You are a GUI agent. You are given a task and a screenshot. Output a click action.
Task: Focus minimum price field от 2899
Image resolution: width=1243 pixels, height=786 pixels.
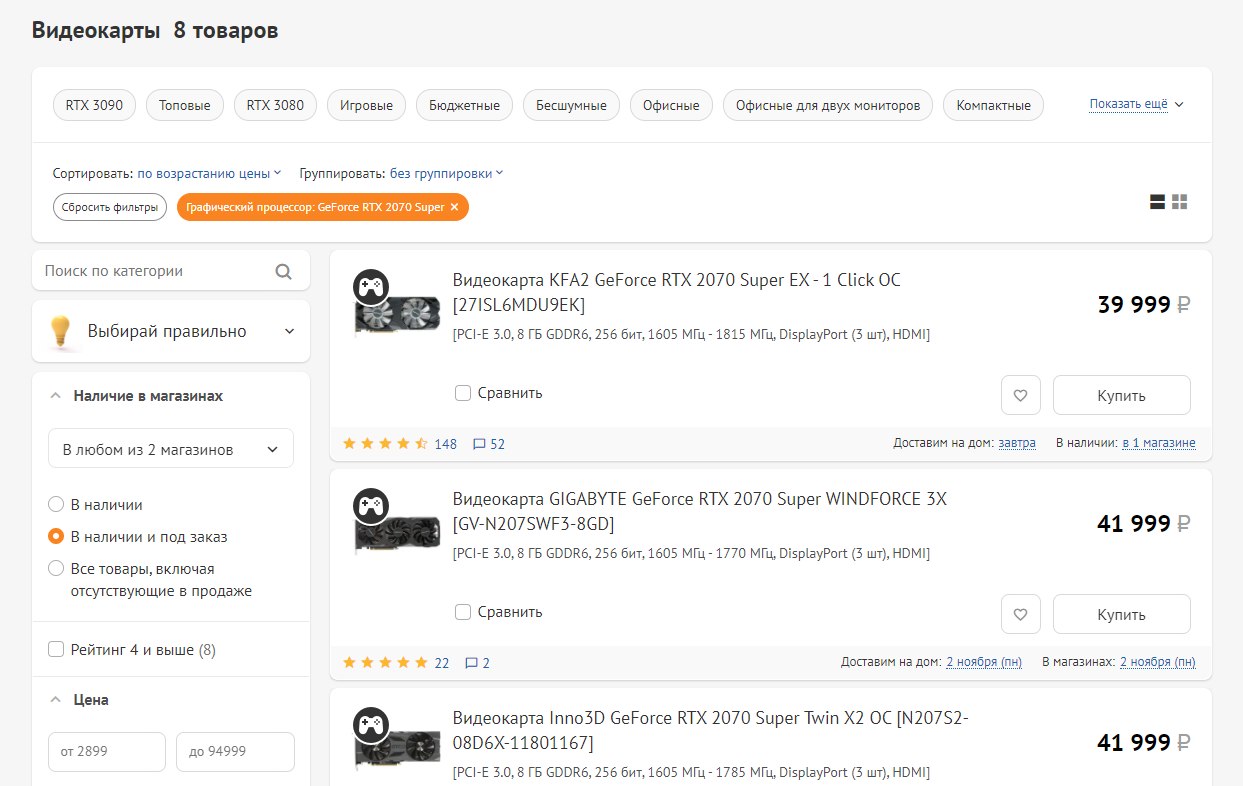click(x=107, y=752)
